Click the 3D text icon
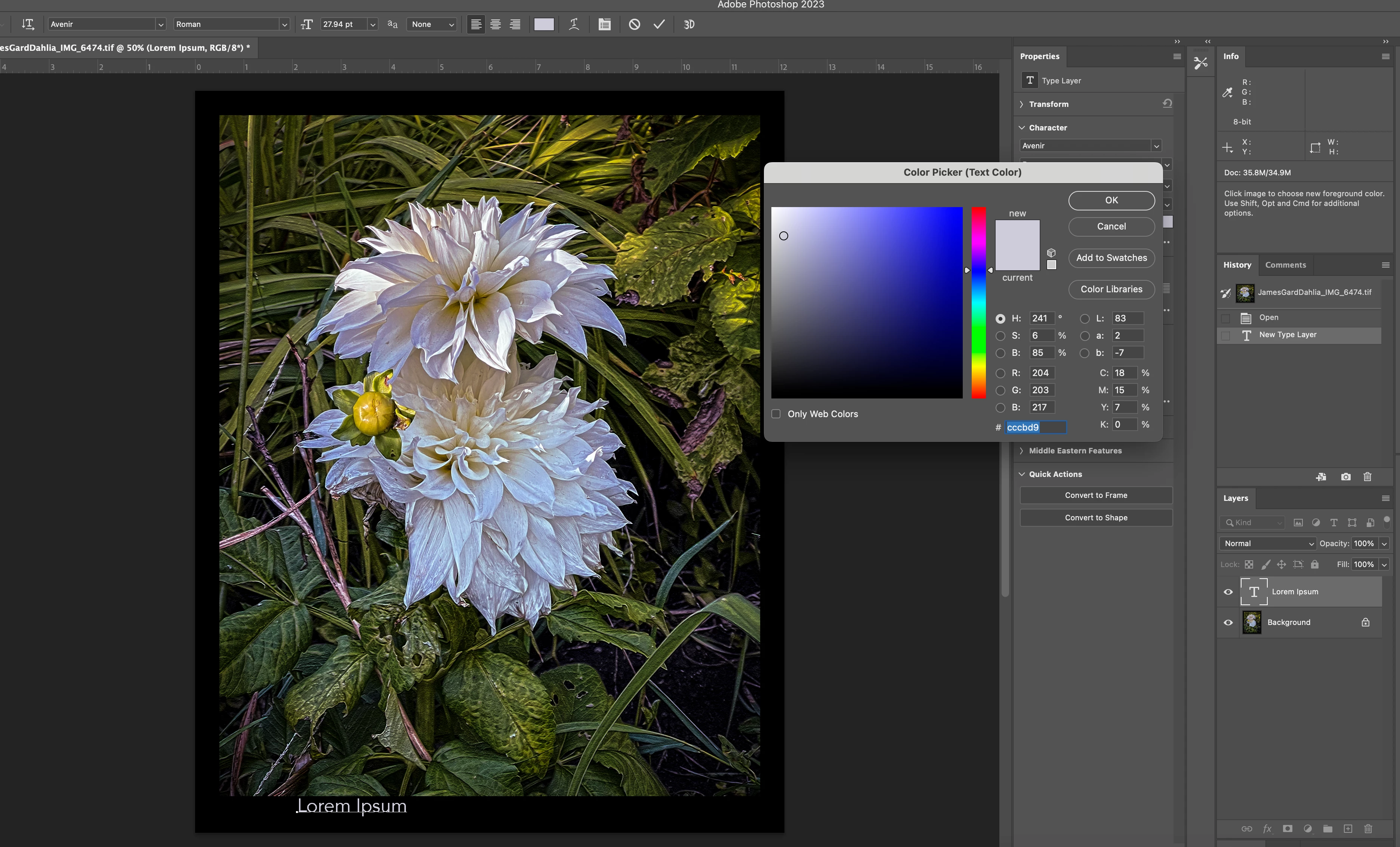 [x=689, y=24]
